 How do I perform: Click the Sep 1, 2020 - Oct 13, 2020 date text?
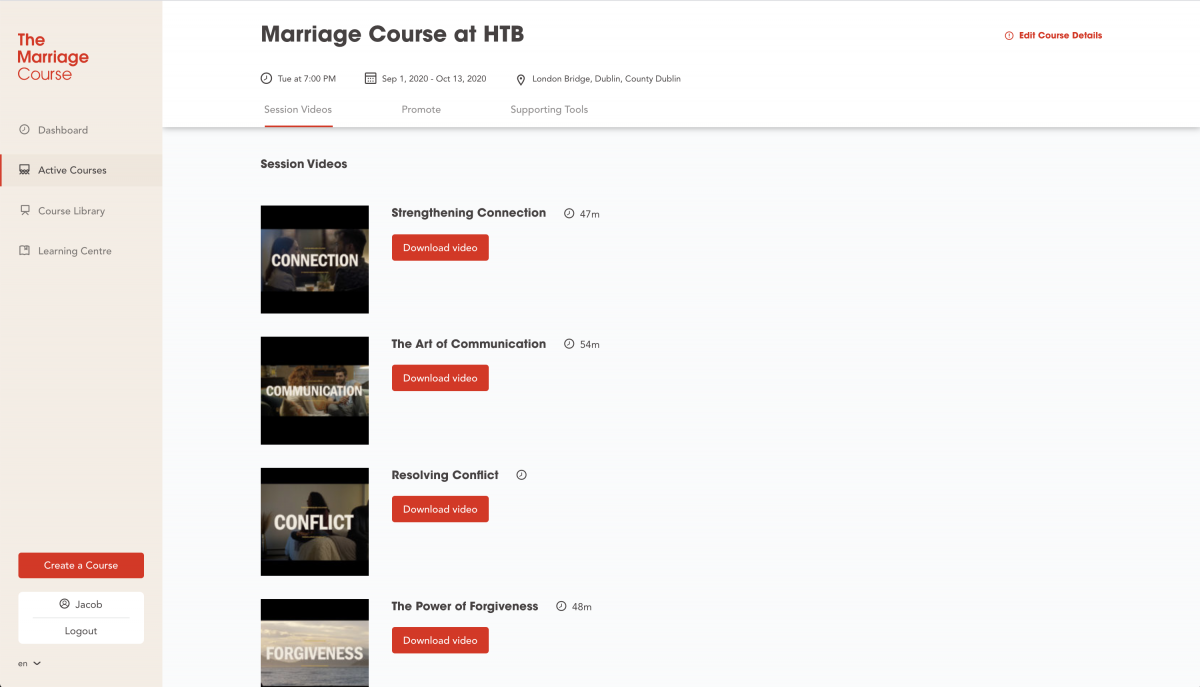[x=434, y=79]
